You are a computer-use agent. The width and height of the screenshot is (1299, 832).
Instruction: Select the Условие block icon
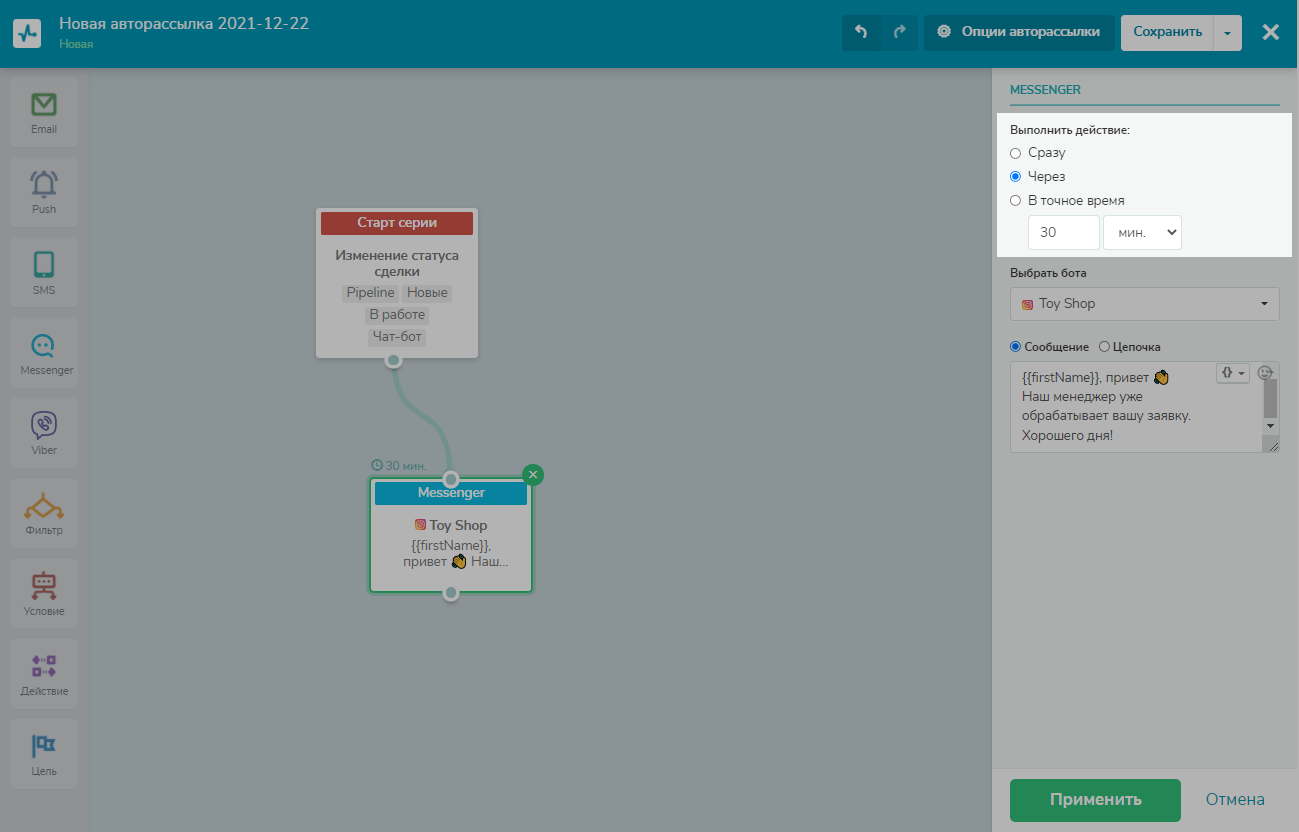point(44,587)
